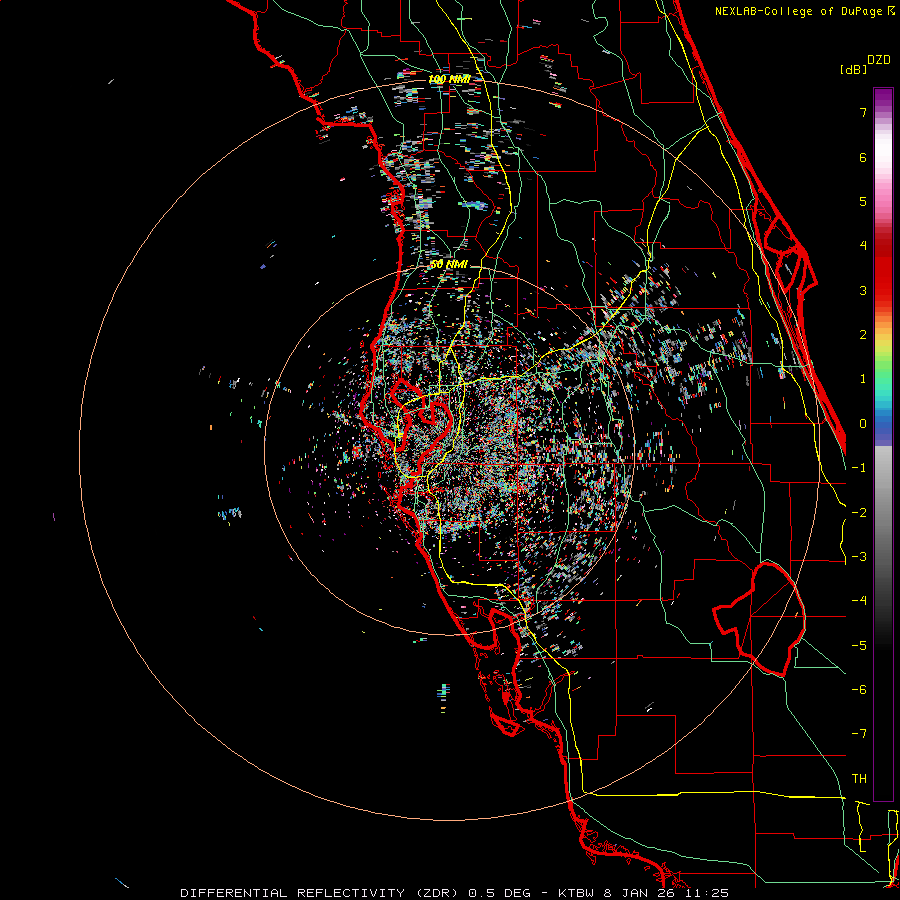The width and height of the screenshot is (900, 900).
Task: Click the KTBW radar site identifier
Action: coord(576,893)
